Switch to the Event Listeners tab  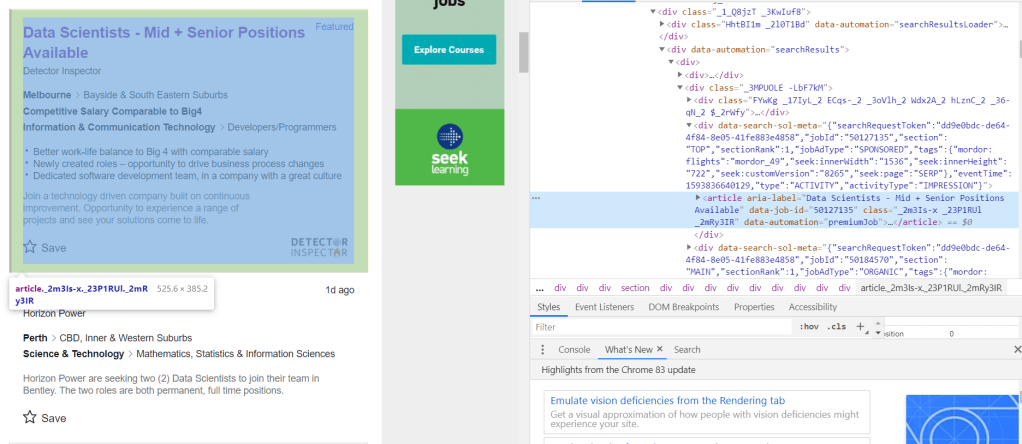pyautogui.click(x=605, y=307)
